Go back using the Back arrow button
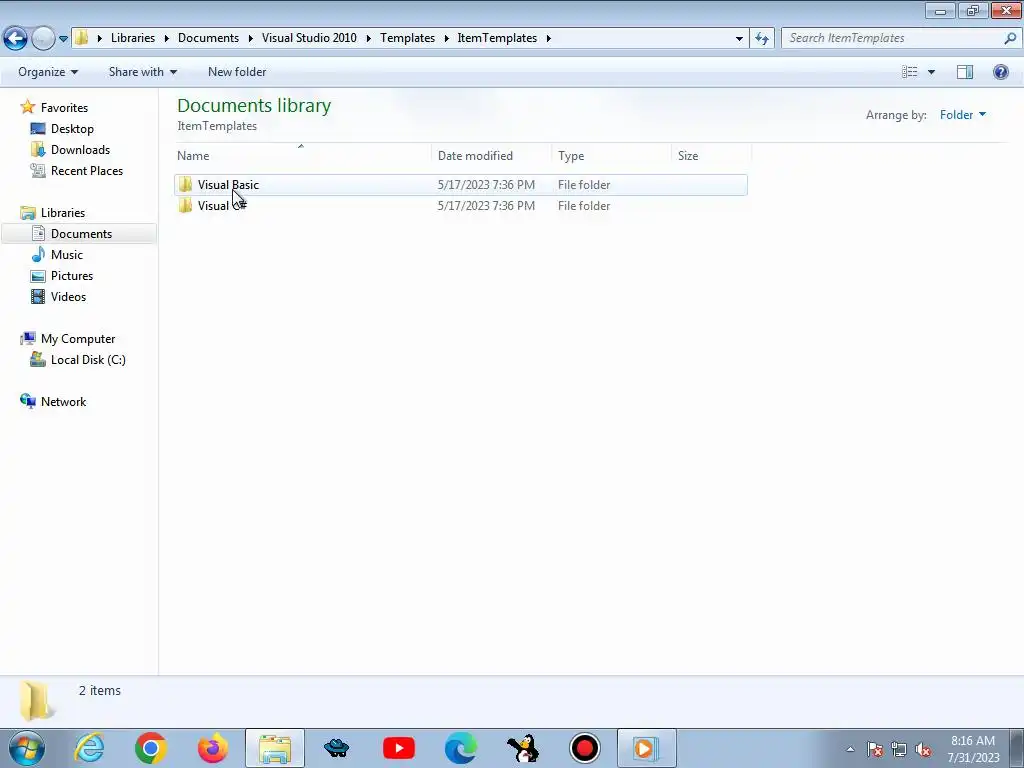The width and height of the screenshot is (1024, 768). 16,39
